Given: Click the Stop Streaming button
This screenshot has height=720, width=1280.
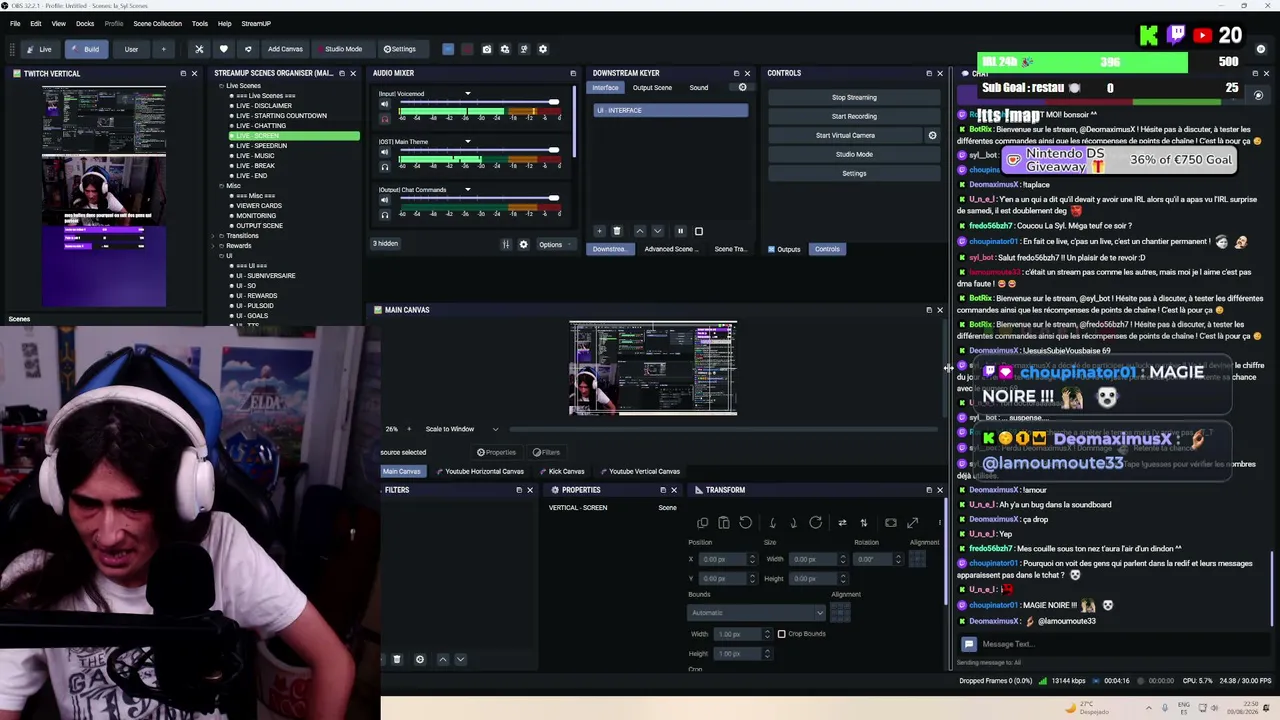Looking at the screenshot, I should coord(854,97).
